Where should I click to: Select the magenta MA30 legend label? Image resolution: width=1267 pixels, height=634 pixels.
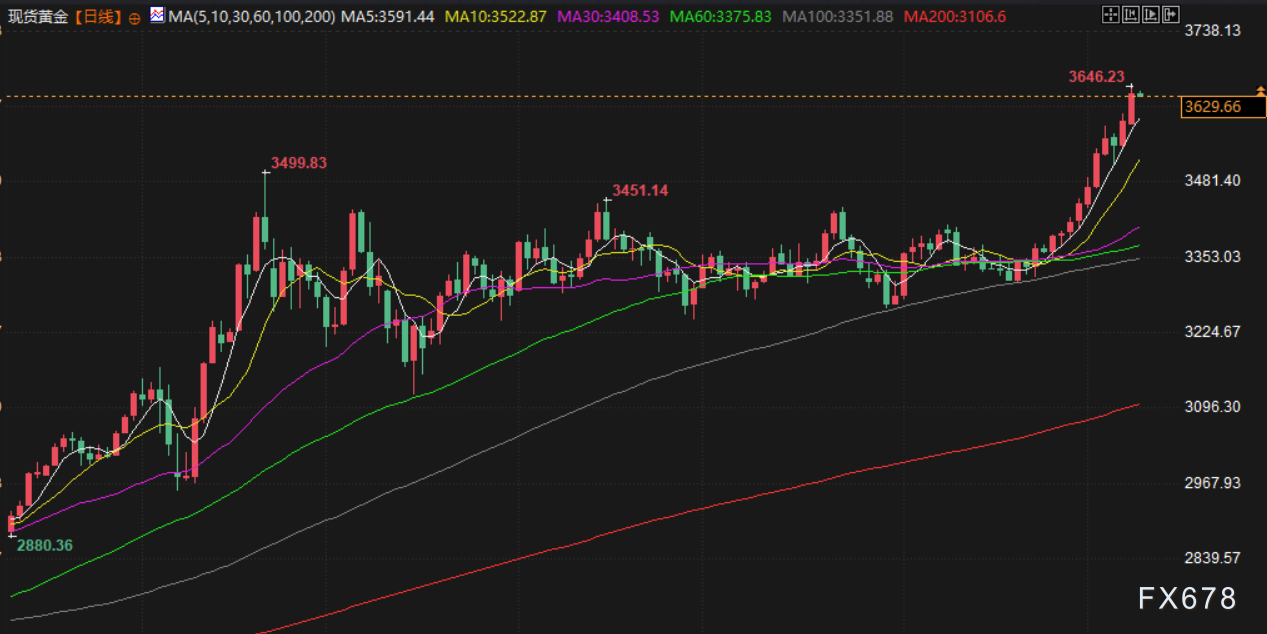coord(608,17)
